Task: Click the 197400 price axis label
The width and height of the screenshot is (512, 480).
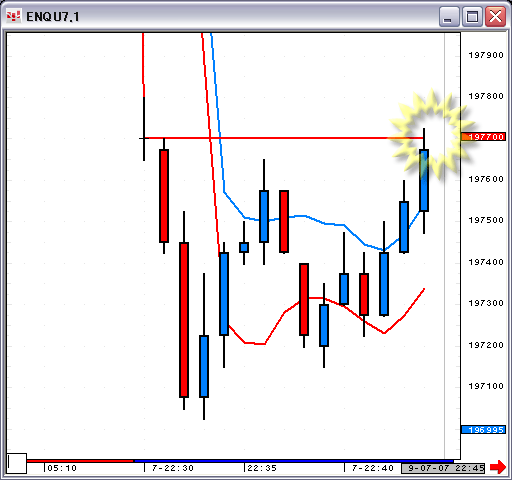Action: [x=486, y=262]
